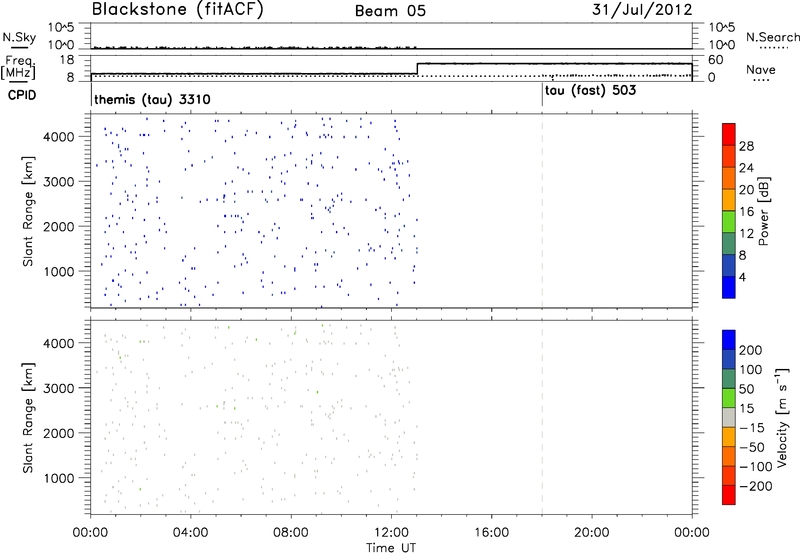Image resolution: width=800 pixels, height=554 pixels.
Task: Click the 200 label on Velocity colorbar
Action: pyautogui.click(x=751, y=350)
